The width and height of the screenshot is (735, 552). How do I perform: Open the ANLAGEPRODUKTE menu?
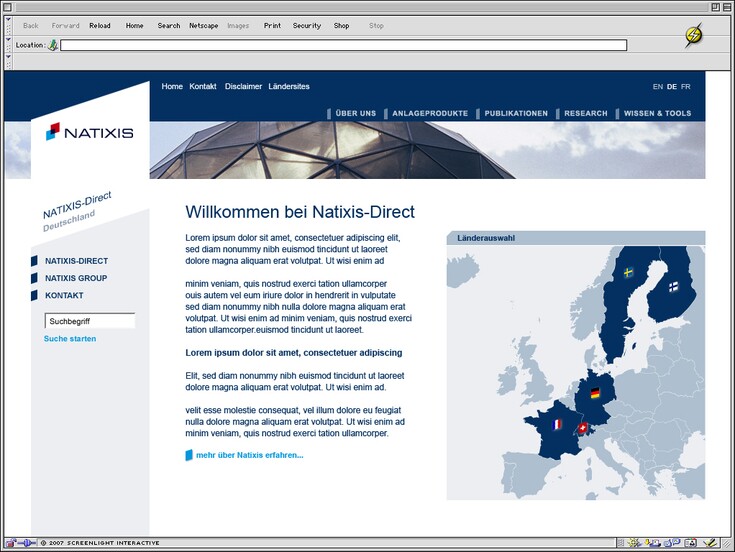(x=430, y=113)
